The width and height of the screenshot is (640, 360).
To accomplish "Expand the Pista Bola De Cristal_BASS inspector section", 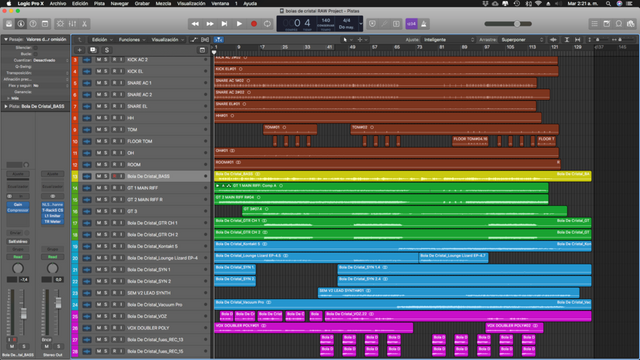I will (6, 106).
